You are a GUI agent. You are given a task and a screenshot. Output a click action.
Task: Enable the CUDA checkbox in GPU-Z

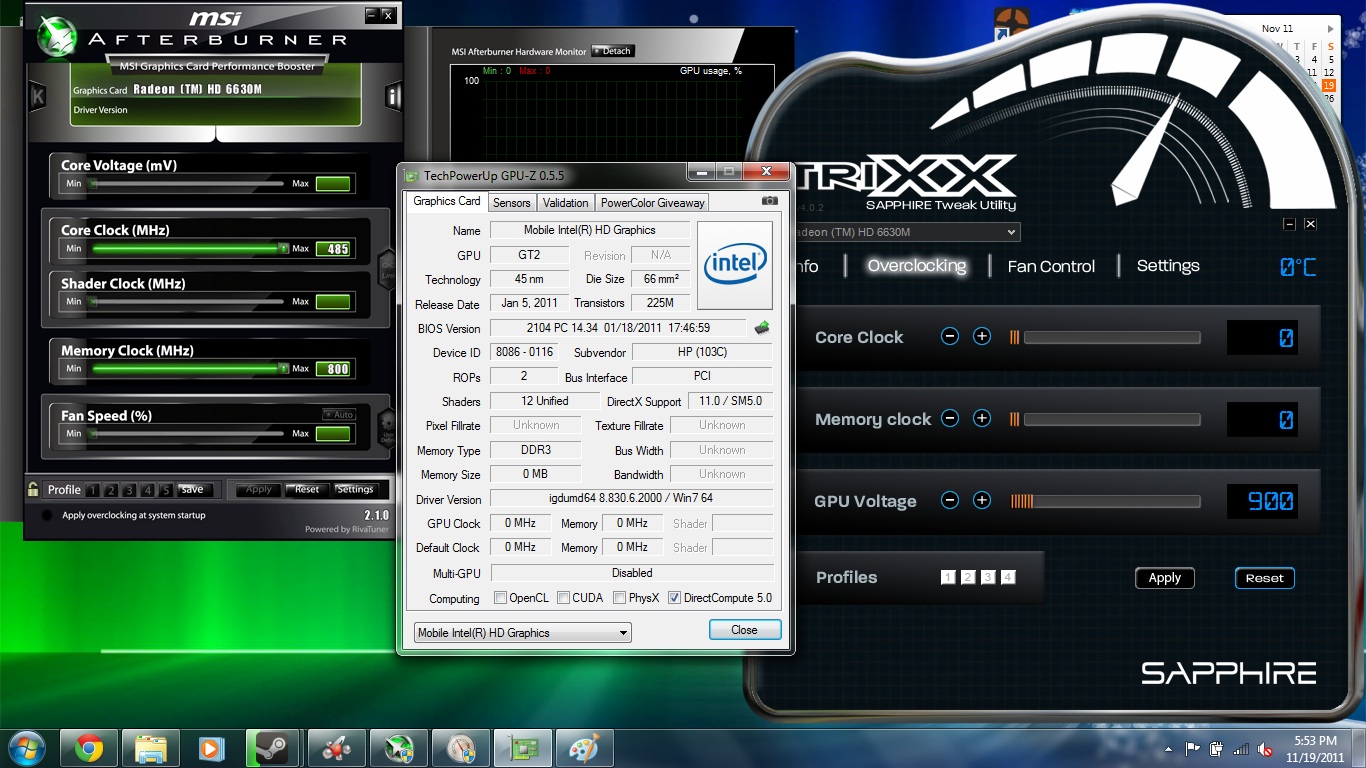[564, 598]
